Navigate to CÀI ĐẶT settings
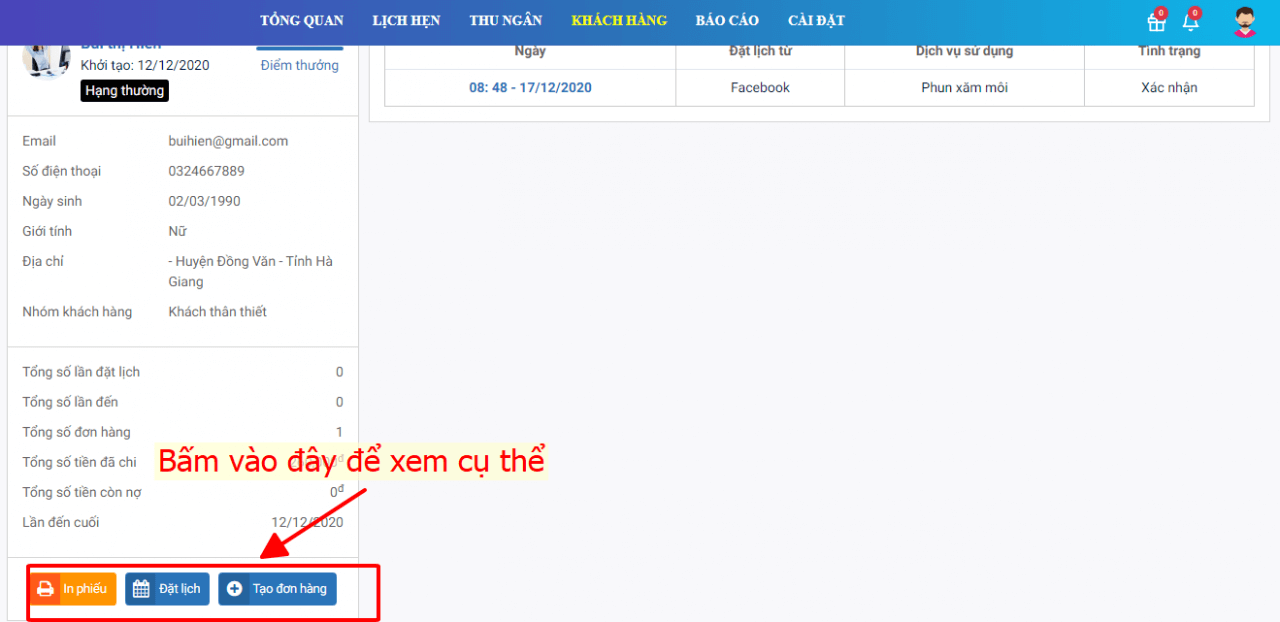Image resolution: width=1280 pixels, height=622 pixels. 816,21
